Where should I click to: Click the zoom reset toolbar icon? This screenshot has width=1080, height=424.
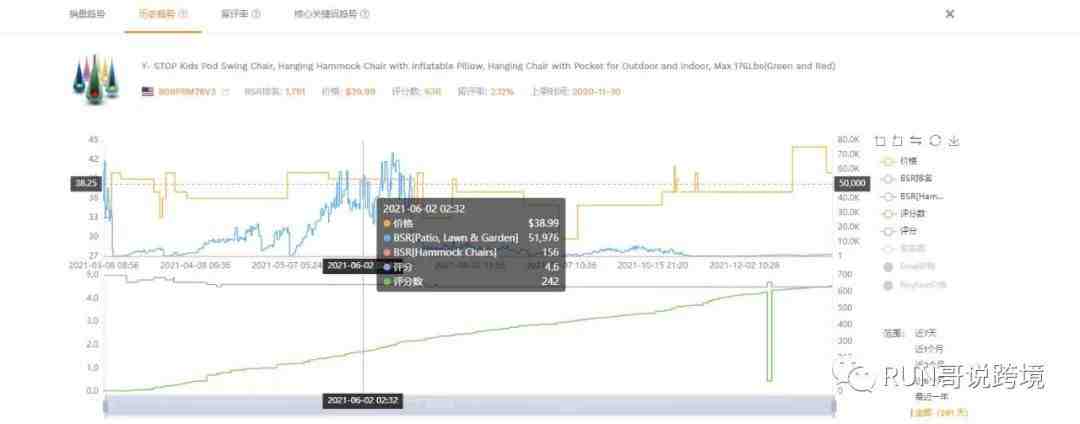click(x=897, y=140)
